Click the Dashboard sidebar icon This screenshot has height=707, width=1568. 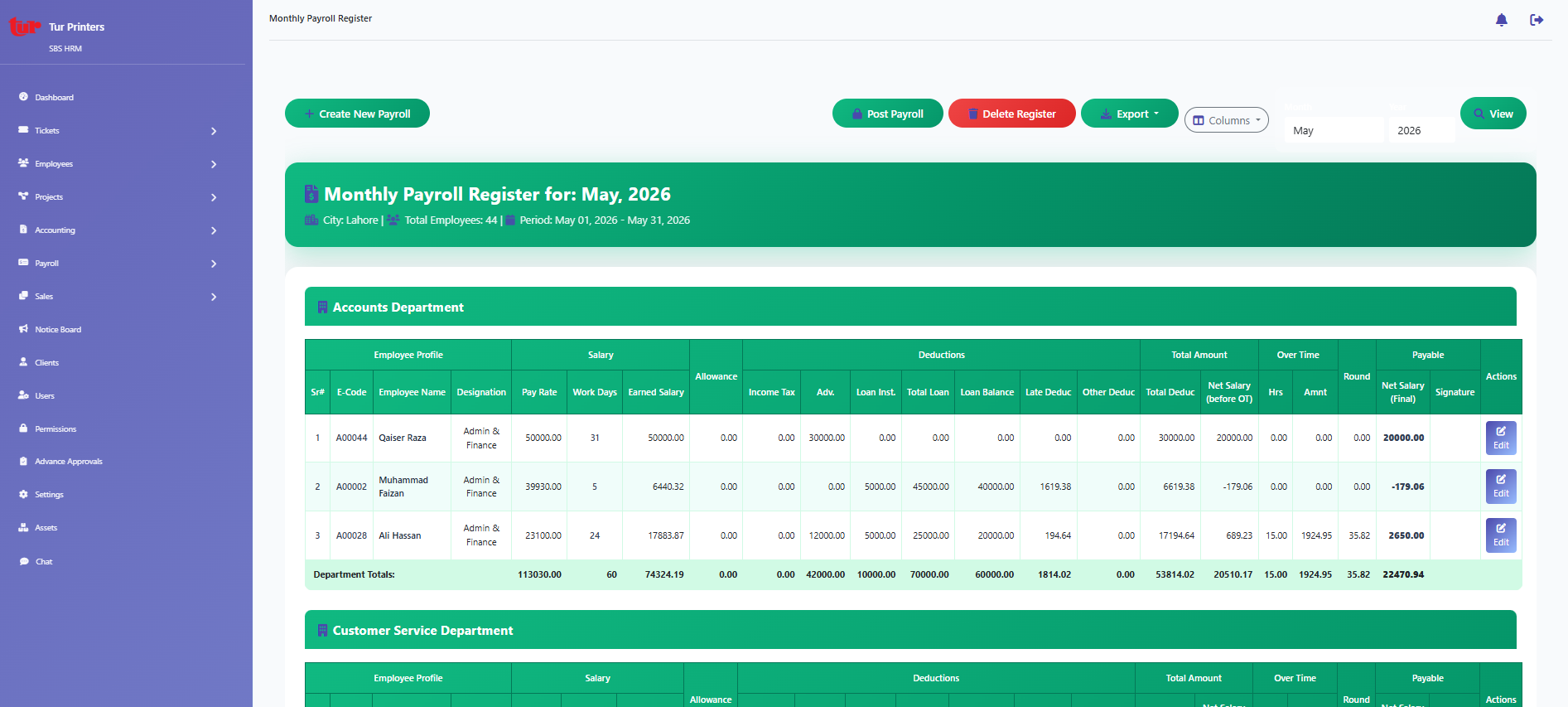pos(23,97)
